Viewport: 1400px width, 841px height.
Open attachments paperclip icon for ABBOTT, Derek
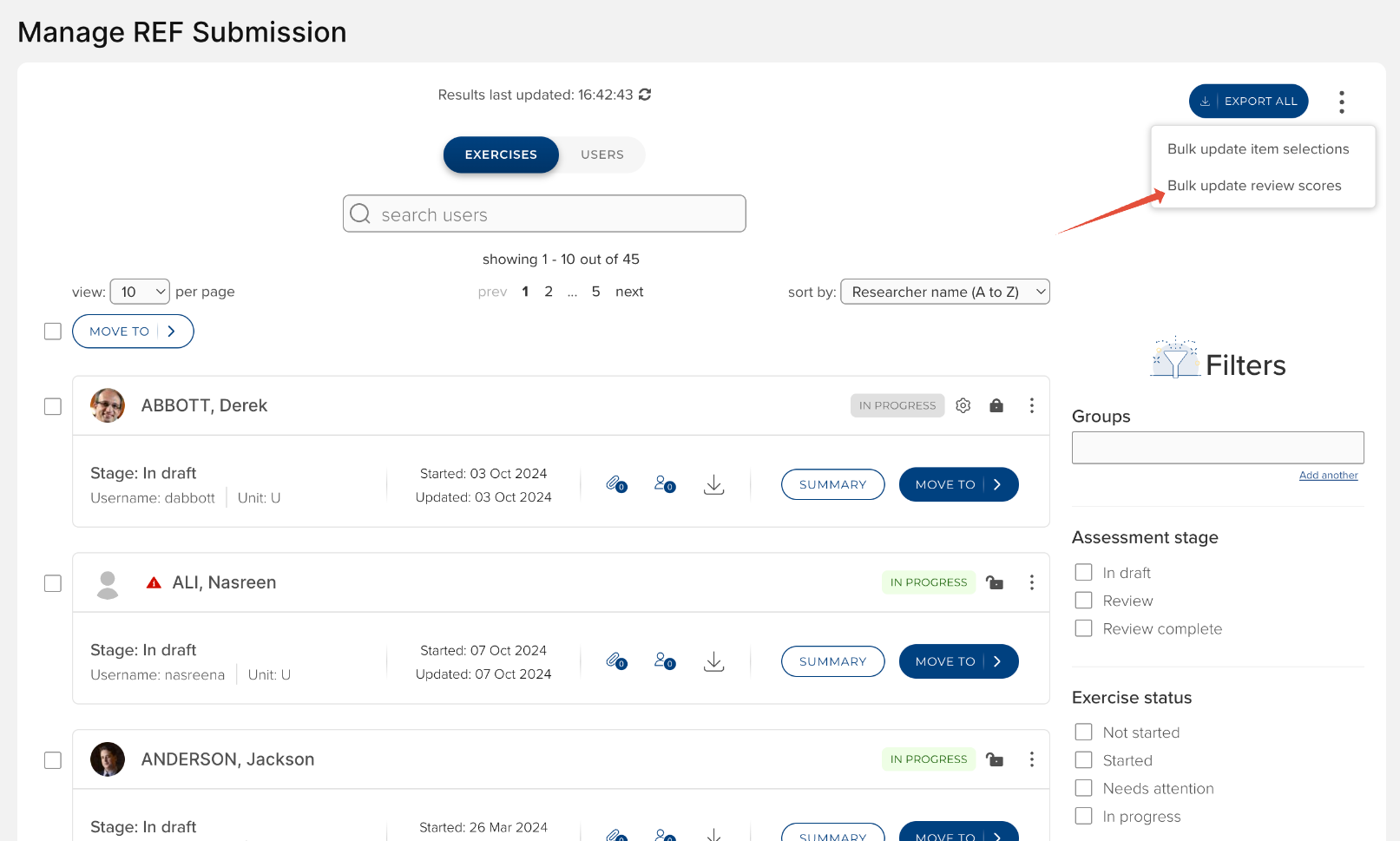pos(615,484)
